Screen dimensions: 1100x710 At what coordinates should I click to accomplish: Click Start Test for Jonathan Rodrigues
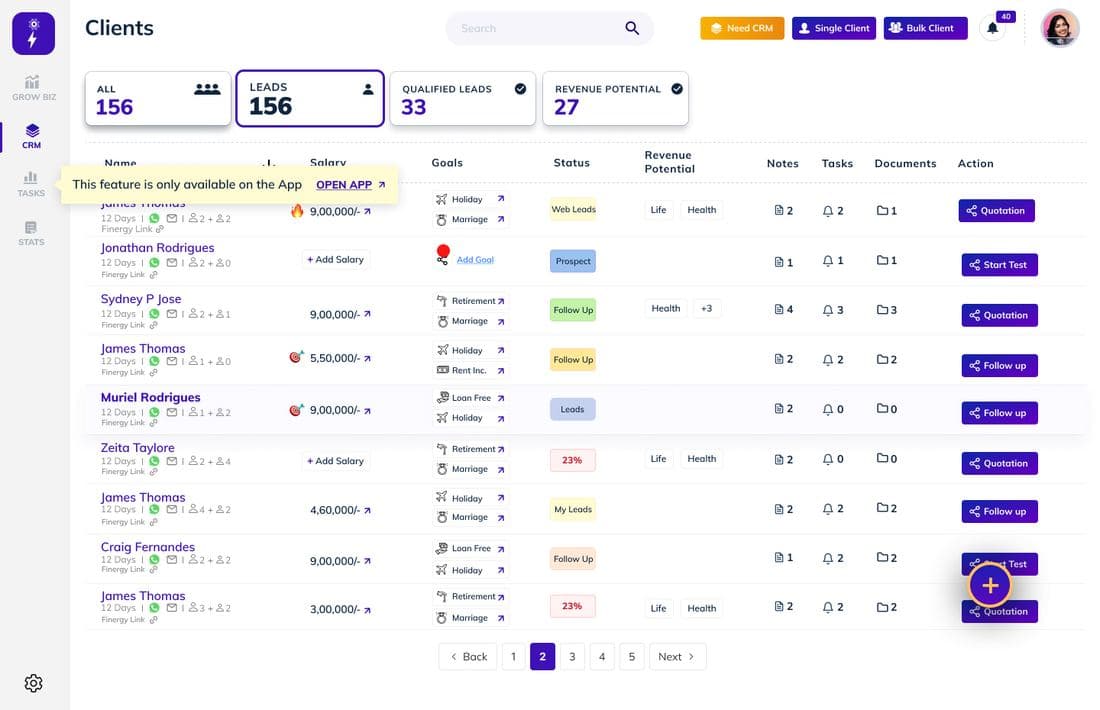[x=999, y=264]
